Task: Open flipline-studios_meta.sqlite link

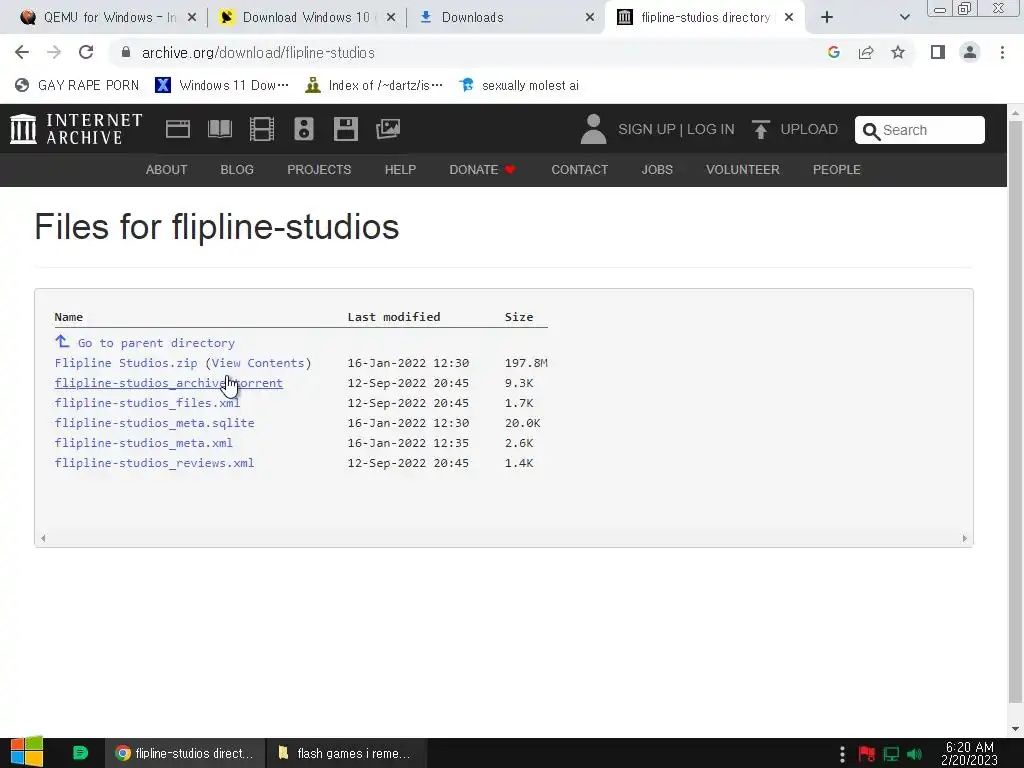Action: click(154, 423)
